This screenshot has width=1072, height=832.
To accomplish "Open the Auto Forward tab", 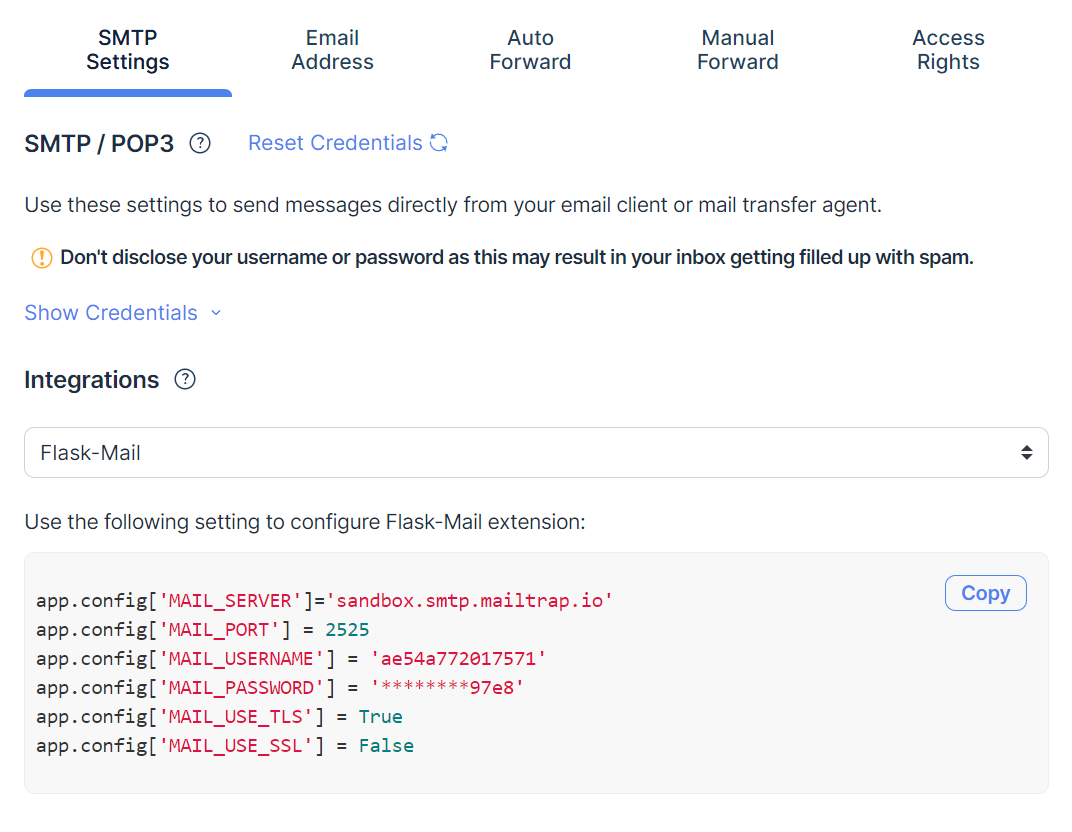I will point(530,50).
